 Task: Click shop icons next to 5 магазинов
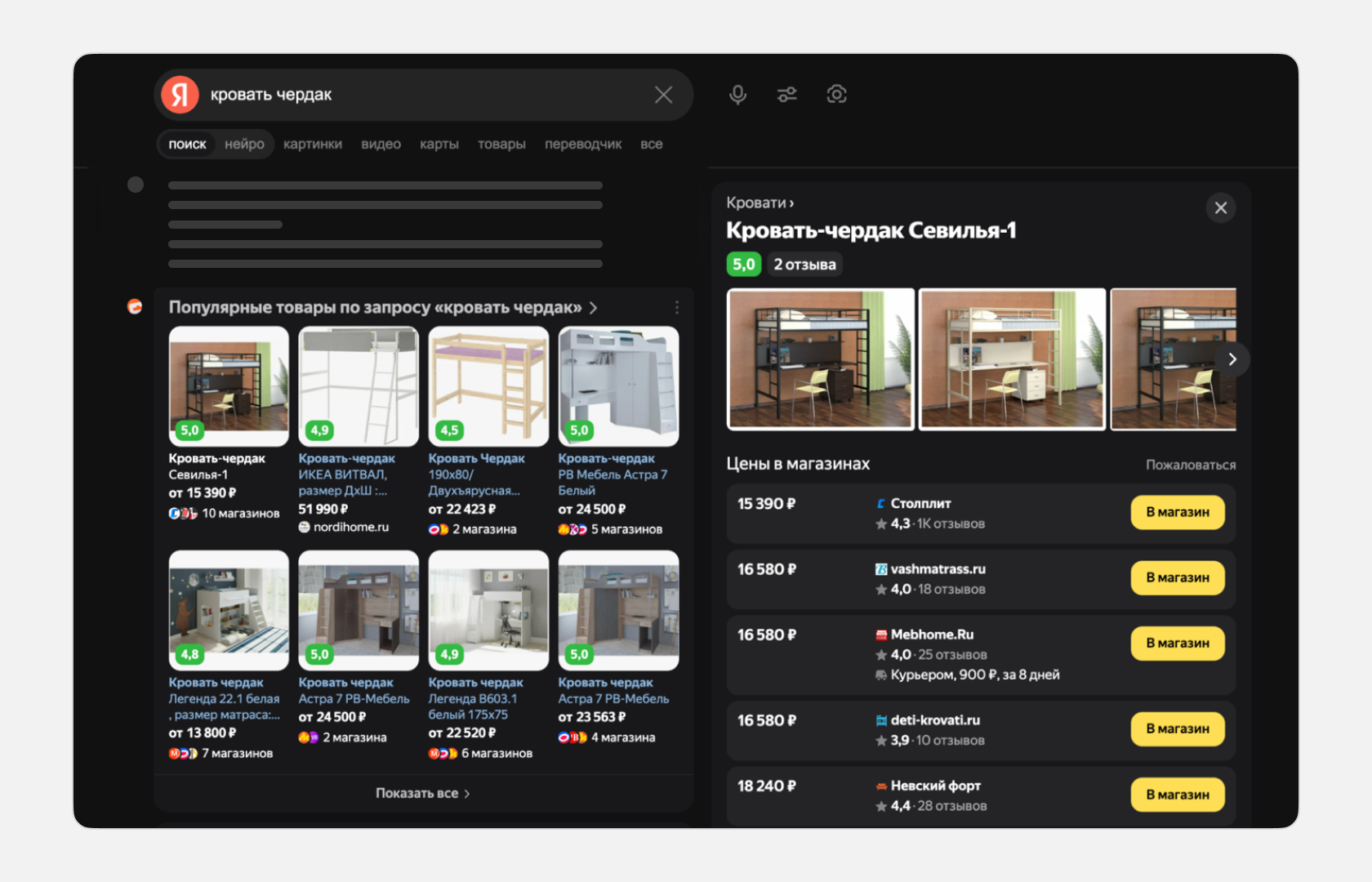point(572,529)
